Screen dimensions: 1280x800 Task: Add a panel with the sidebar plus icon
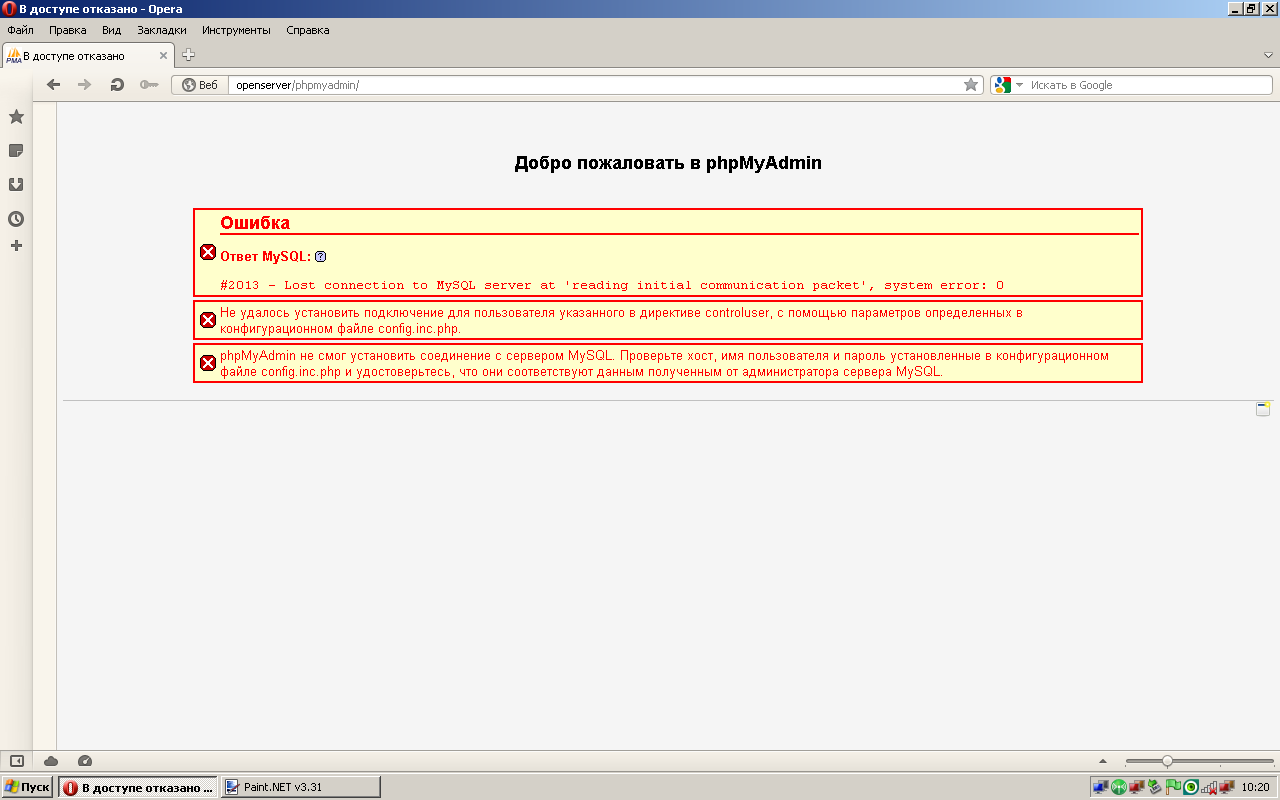[16, 246]
